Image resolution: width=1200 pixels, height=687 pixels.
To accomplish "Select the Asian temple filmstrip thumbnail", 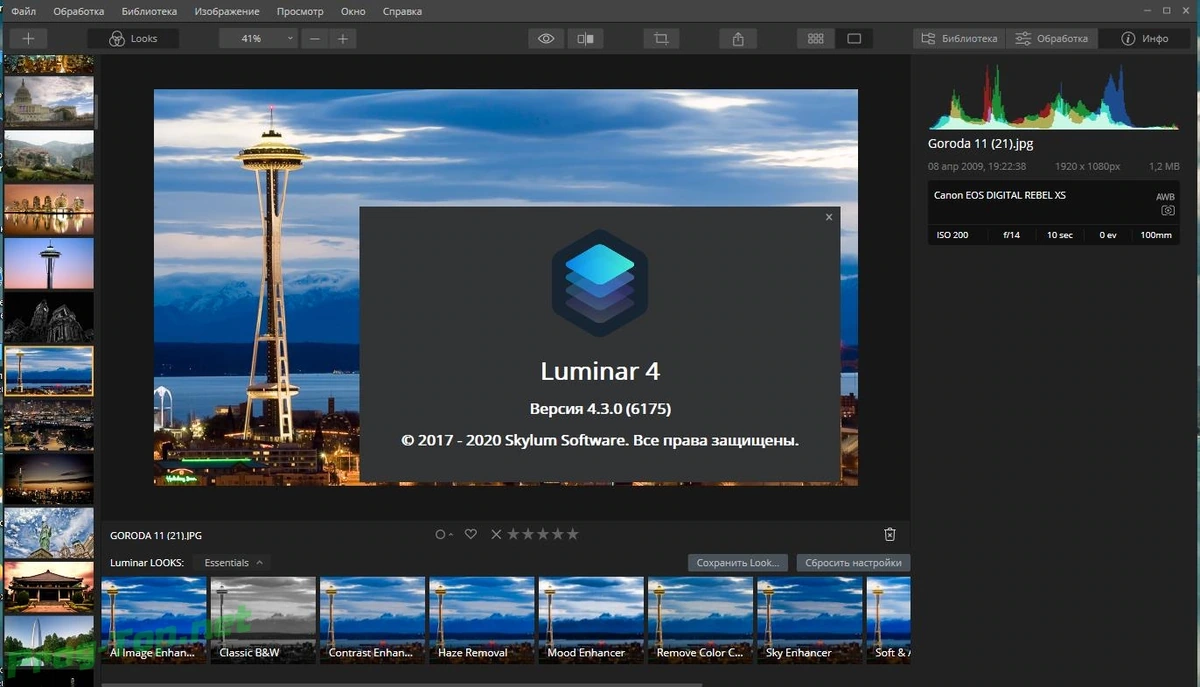I will 49,587.
